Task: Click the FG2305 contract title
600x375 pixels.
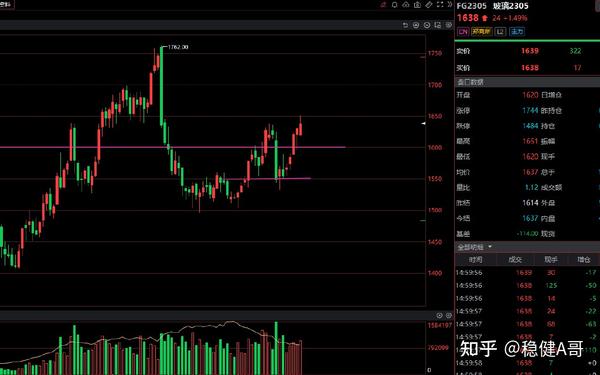Action: [x=472, y=6]
